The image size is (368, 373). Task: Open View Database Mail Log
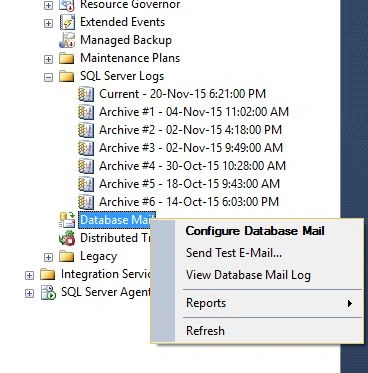pos(248,275)
